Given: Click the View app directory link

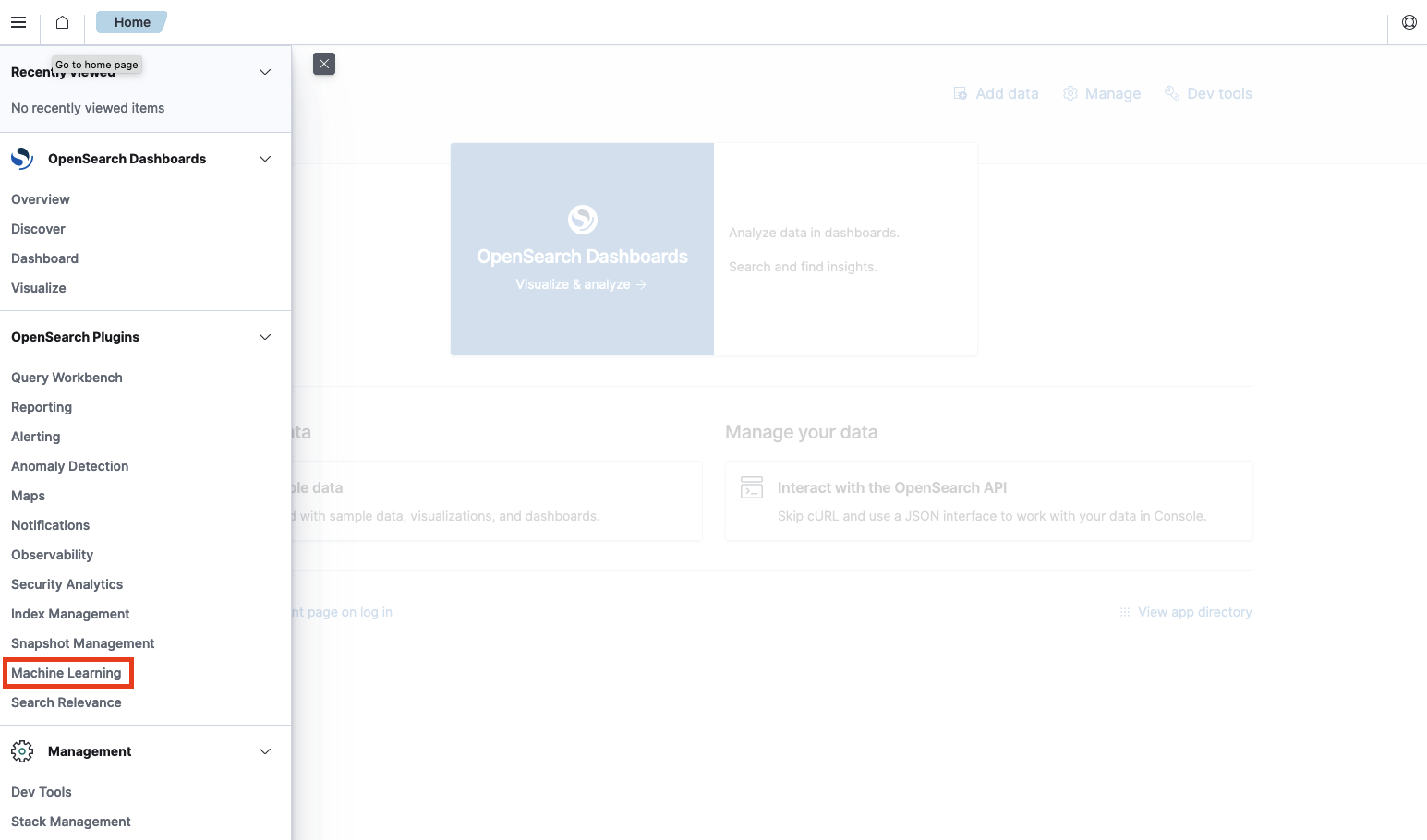Looking at the screenshot, I should [x=1194, y=611].
